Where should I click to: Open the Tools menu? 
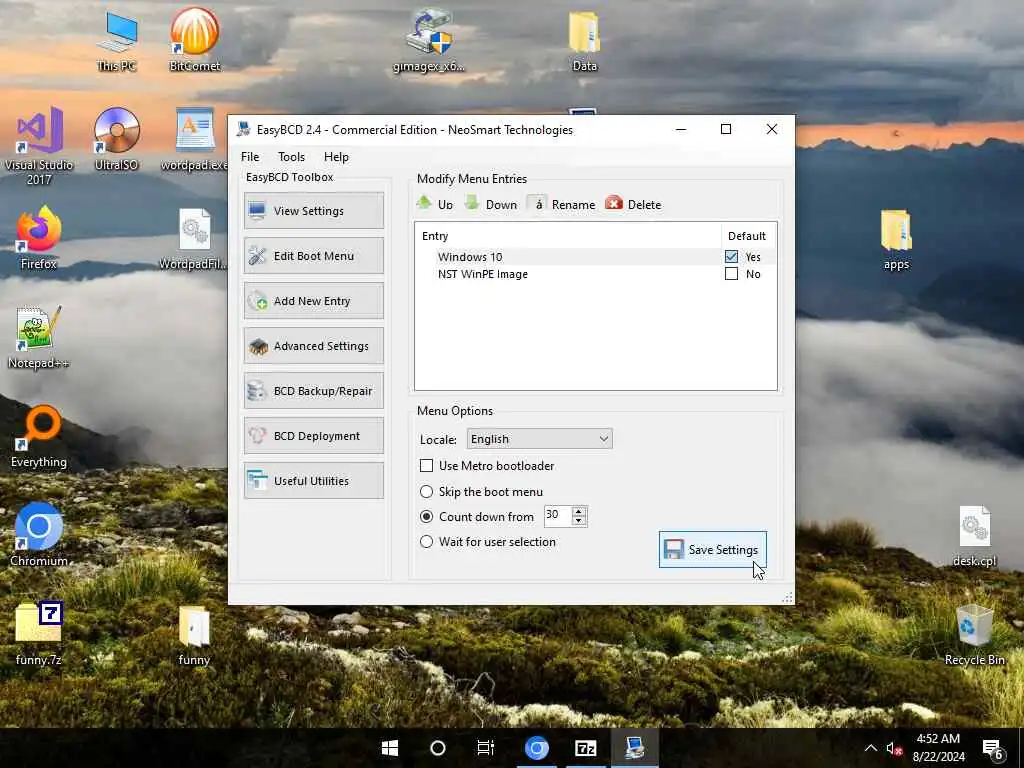coord(291,157)
